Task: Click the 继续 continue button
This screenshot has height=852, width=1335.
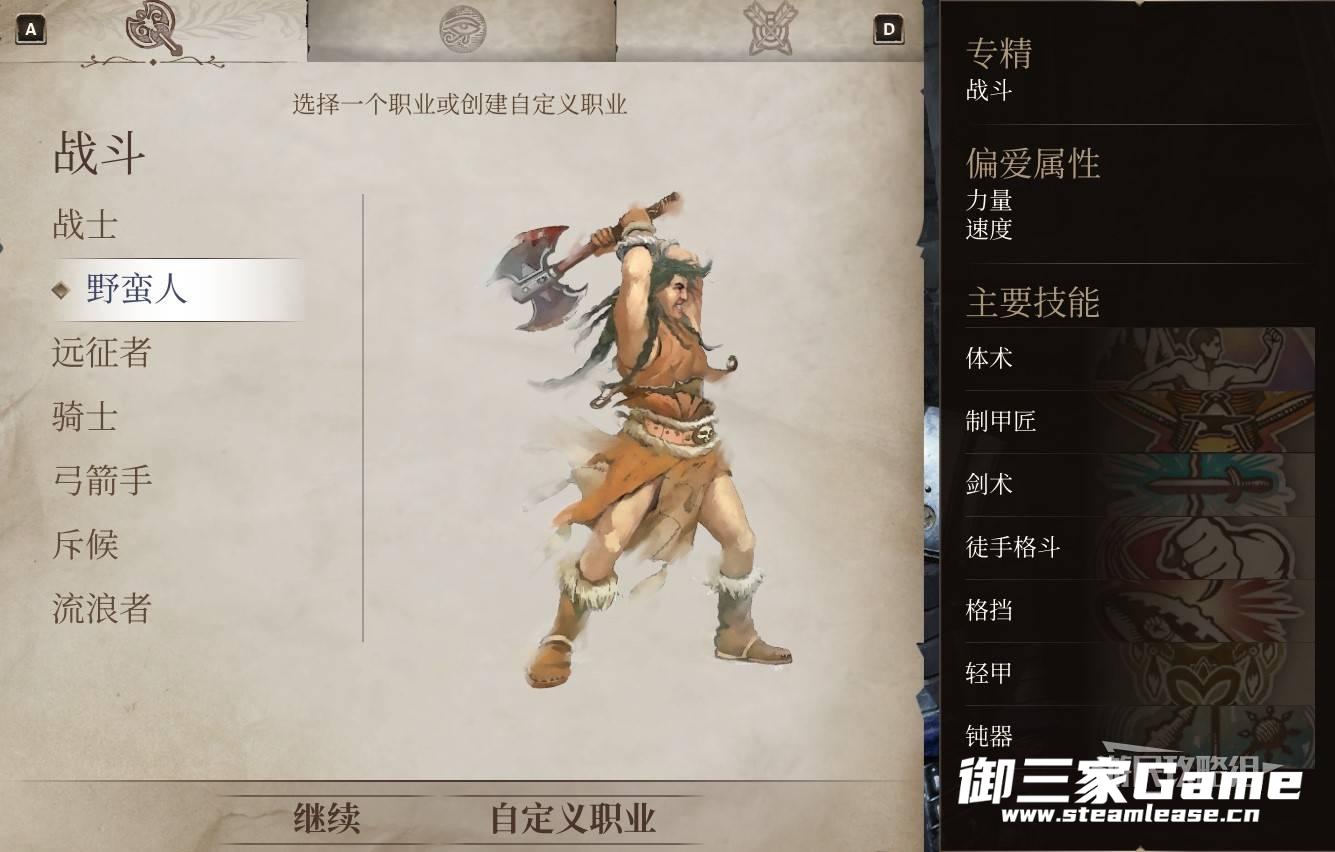Action: (x=326, y=818)
